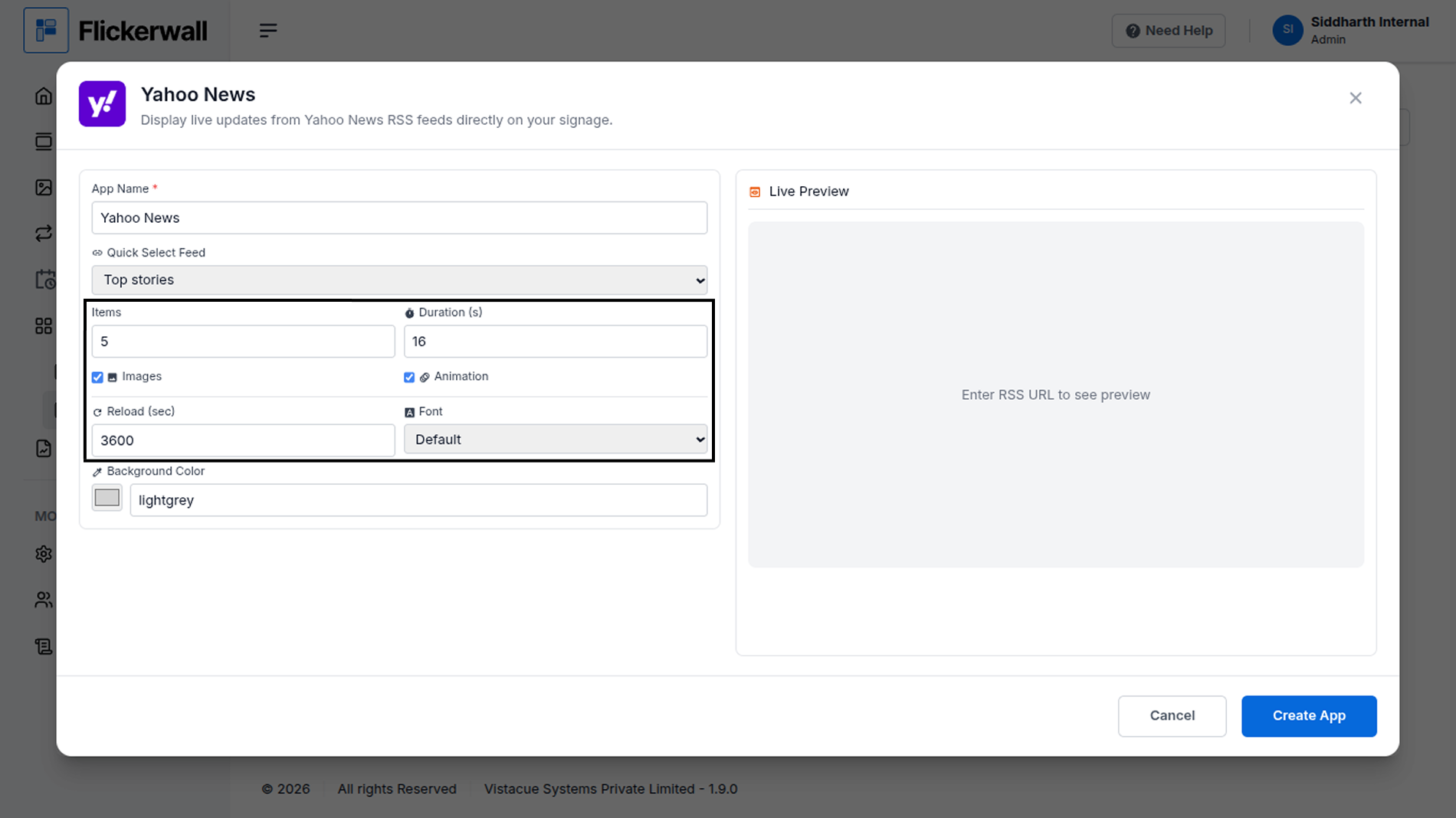Focus the Items input showing 5
1456x818 pixels.
tap(243, 342)
